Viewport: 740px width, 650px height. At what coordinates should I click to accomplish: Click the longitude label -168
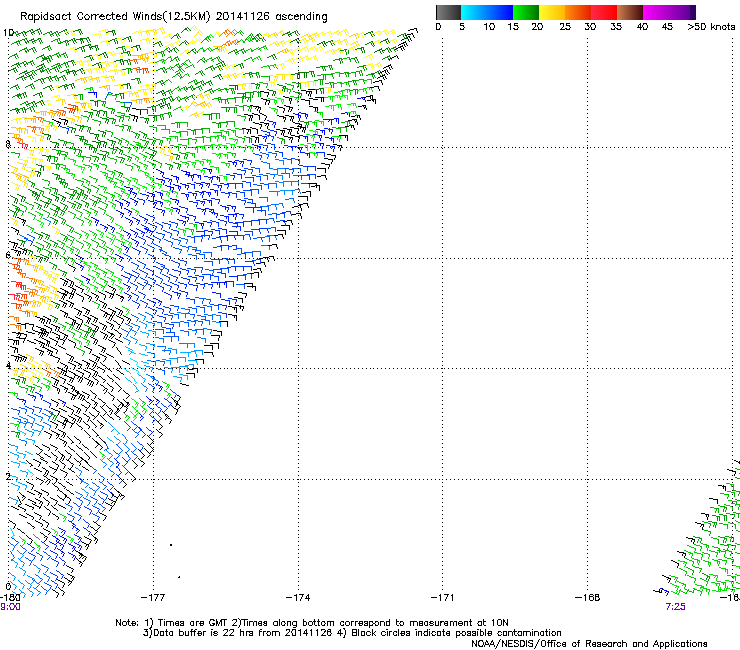pos(587,598)
